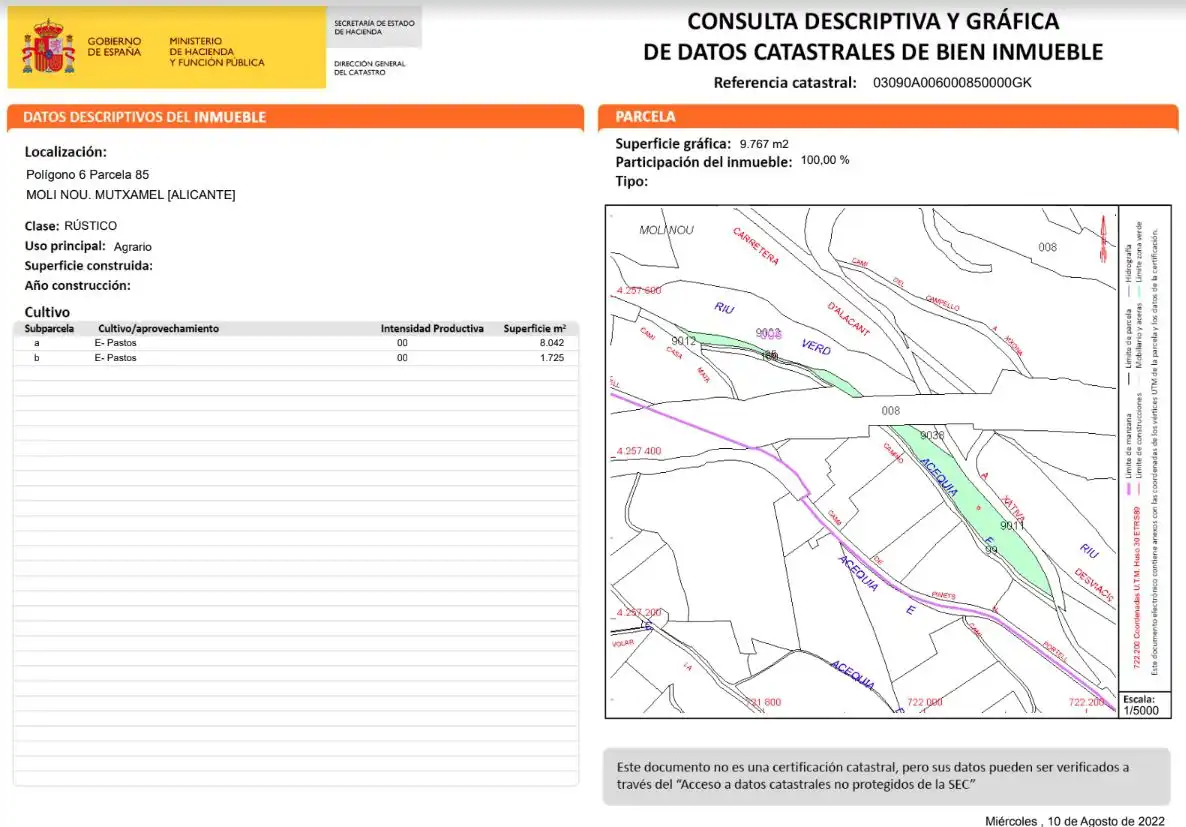Click the 'VERD' river label on map
Image resolution: width=1186 pixels, height=827 pixels.
pyautogui.click(x=816, y=347)
